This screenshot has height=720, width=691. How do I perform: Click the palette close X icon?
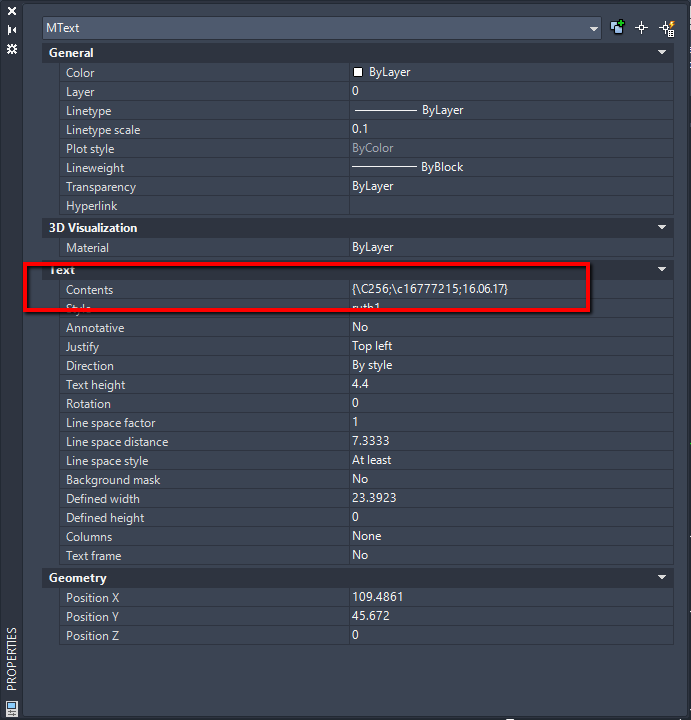click(12, 12)
